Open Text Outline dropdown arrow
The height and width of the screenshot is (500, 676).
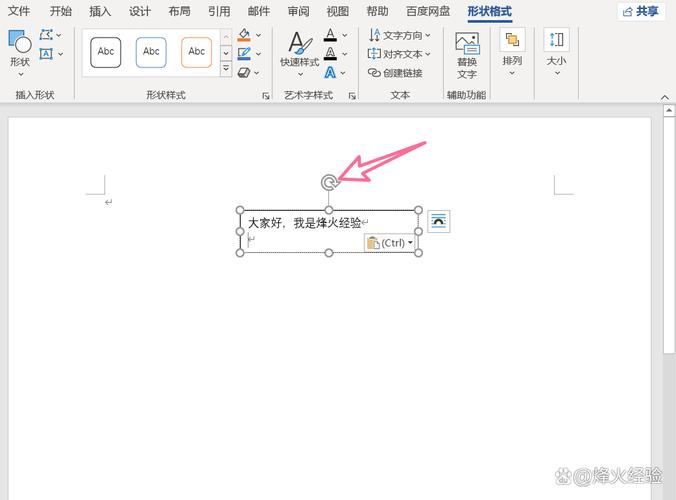[345, 54]
